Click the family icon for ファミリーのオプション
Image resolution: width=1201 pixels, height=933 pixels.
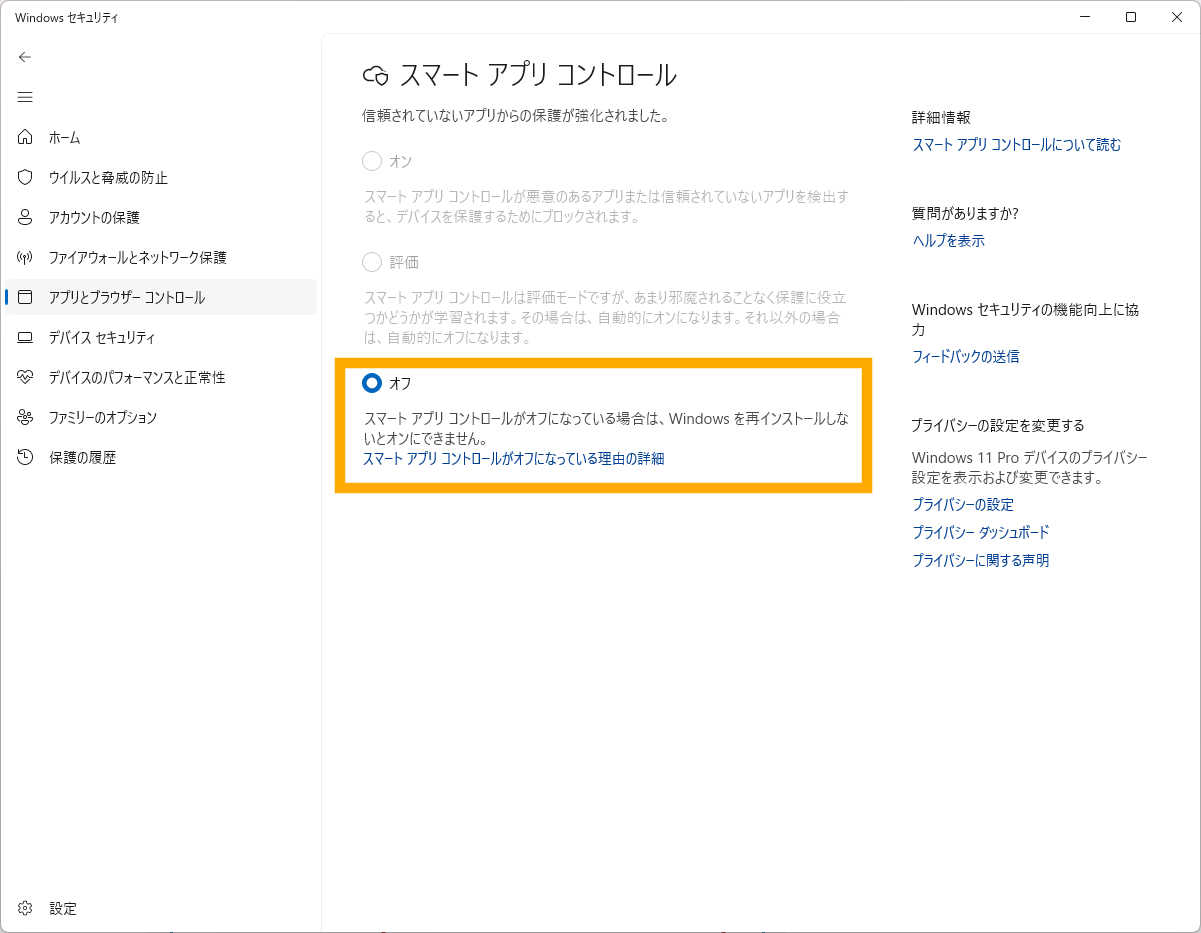click(x=26, y=417)
